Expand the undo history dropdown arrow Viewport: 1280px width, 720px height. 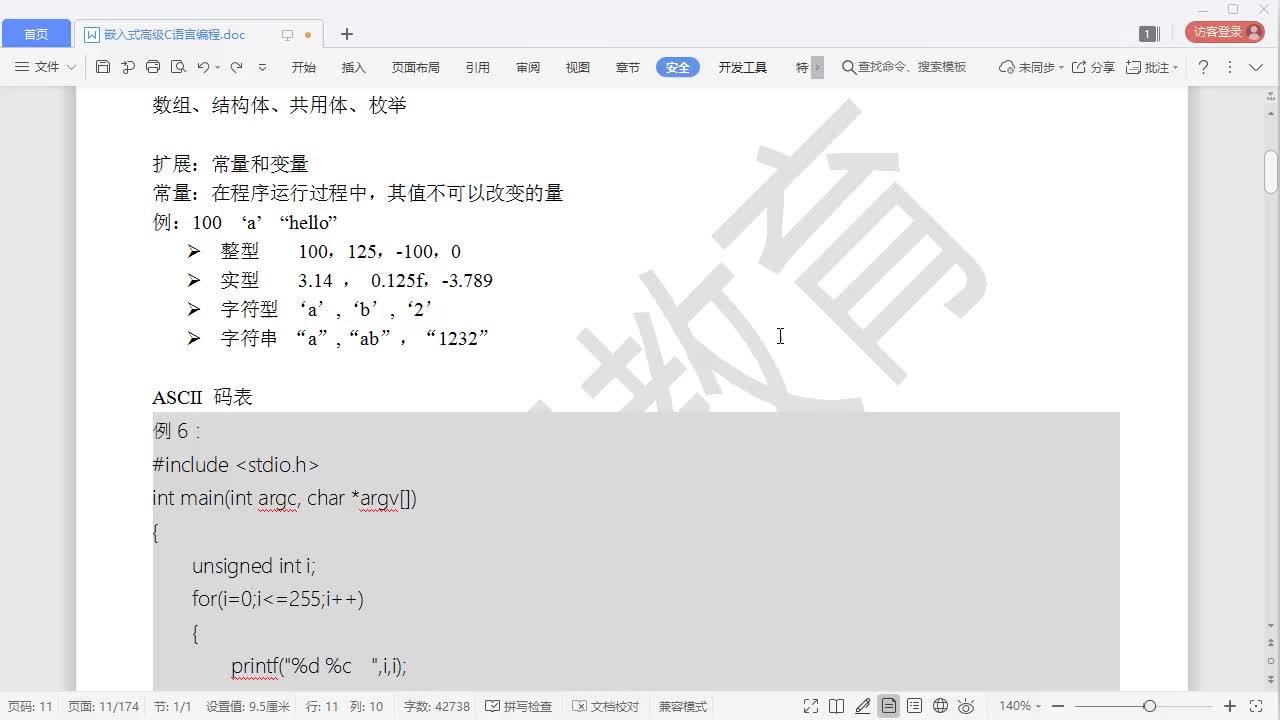point(217,68)
